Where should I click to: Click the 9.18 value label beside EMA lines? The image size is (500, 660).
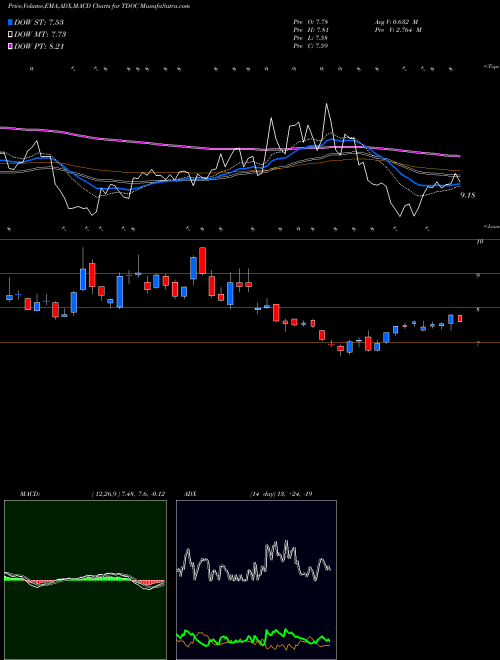pos(468,195)
